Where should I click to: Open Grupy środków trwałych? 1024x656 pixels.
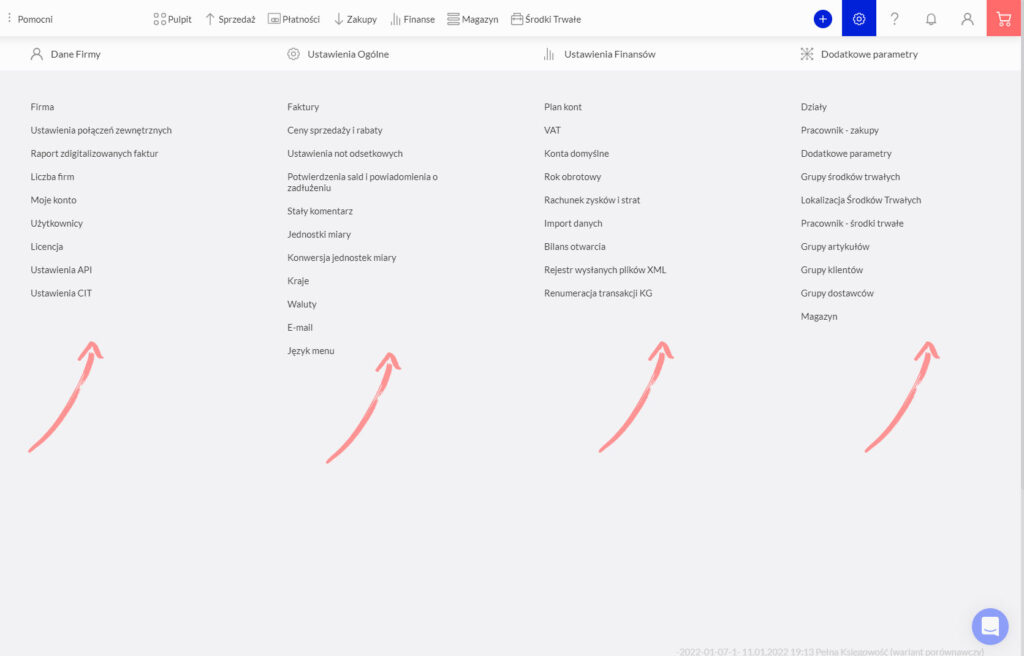pos(850,176)
